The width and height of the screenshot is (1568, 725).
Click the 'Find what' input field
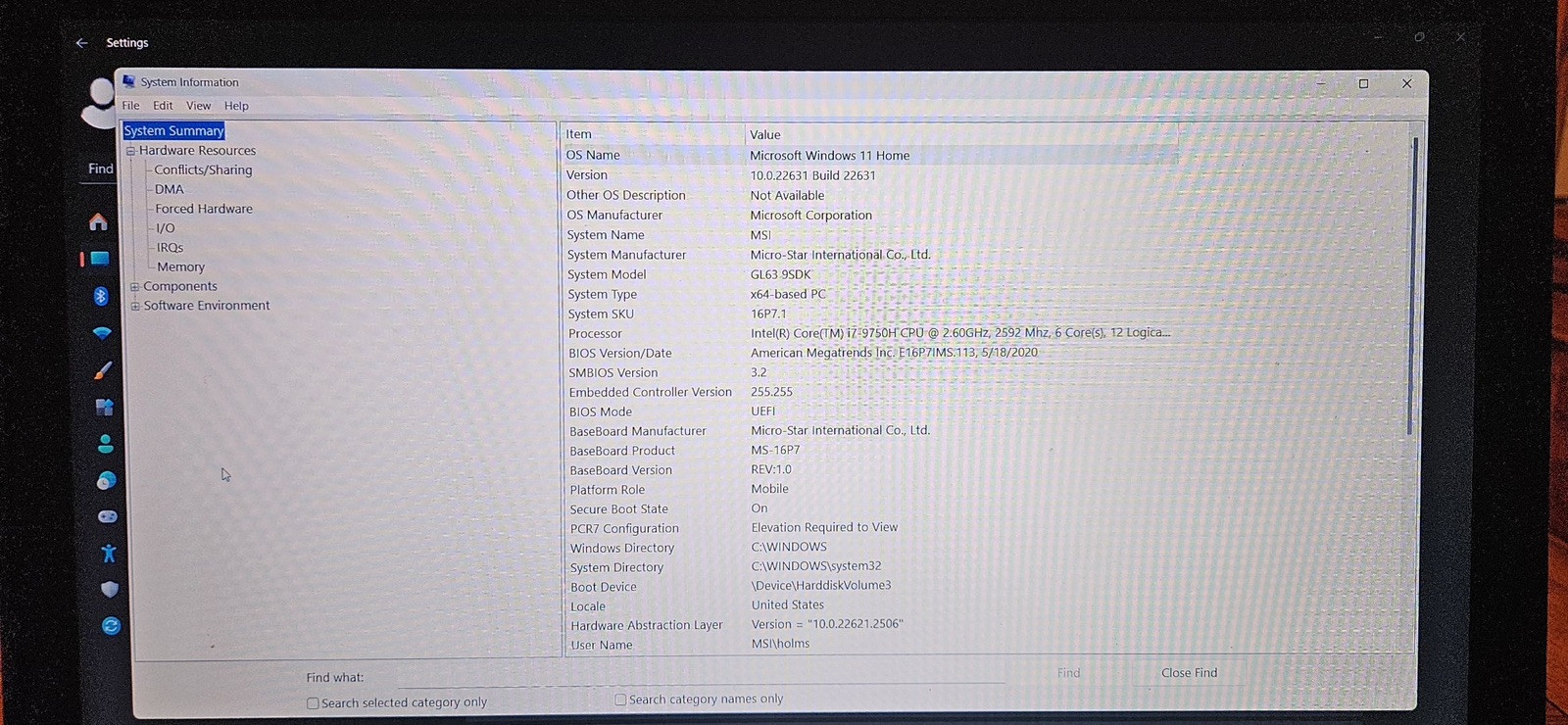point(688,676)
